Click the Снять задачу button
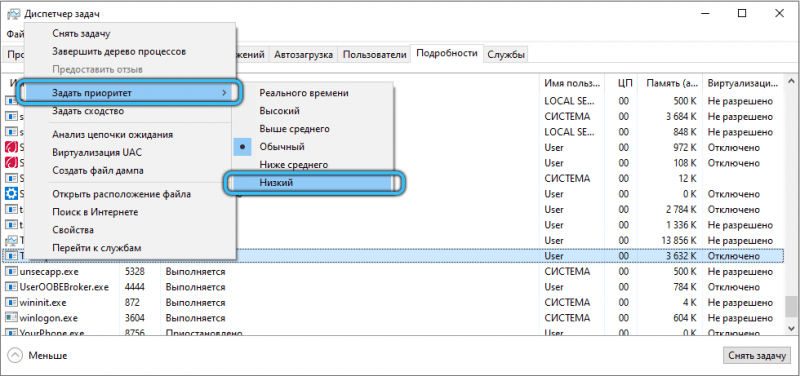Image resolution: width=800 pixels, height=376 pixels. (x=756, y=355)
